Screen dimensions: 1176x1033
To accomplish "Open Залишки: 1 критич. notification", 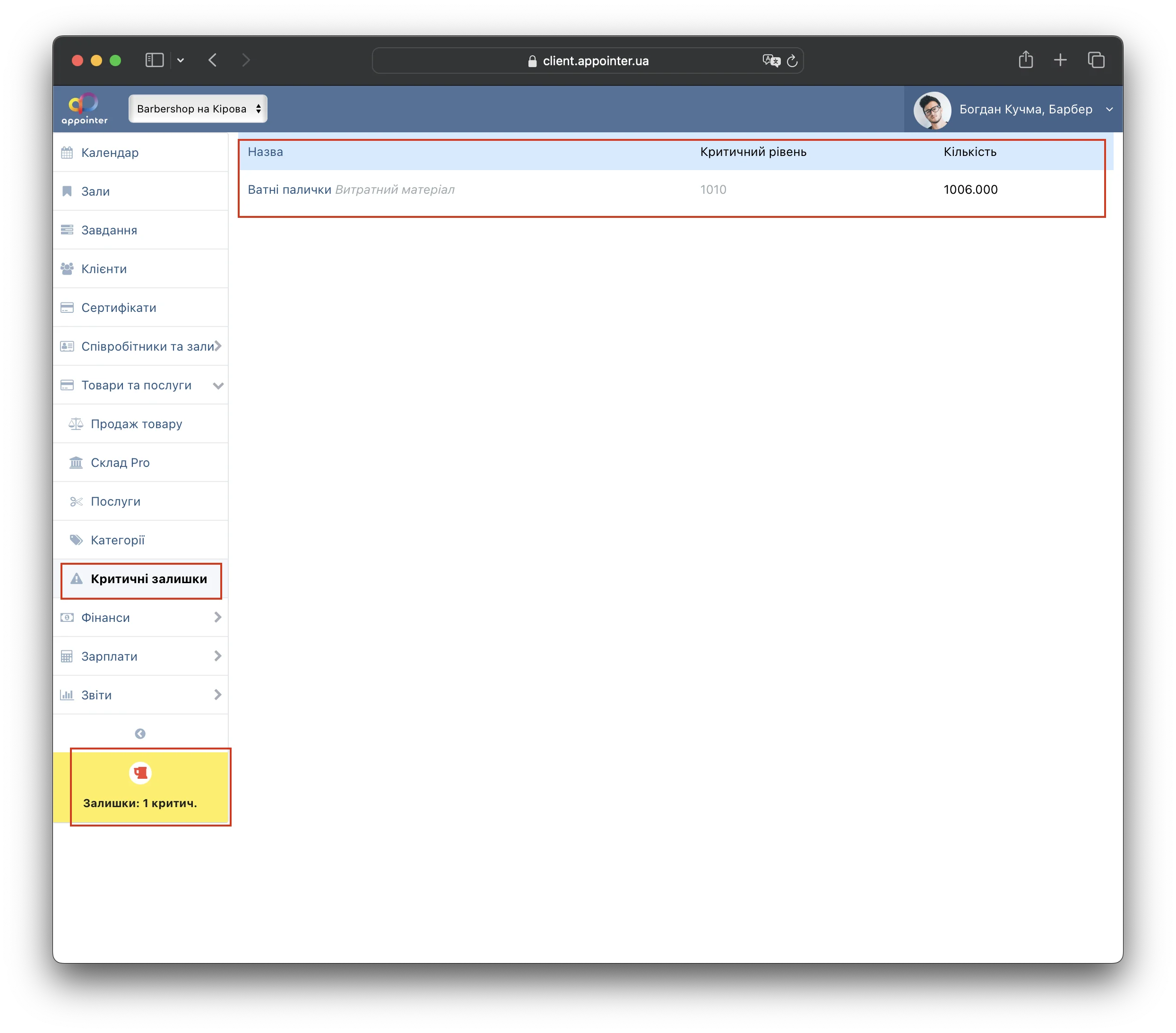I will [141, 787].
